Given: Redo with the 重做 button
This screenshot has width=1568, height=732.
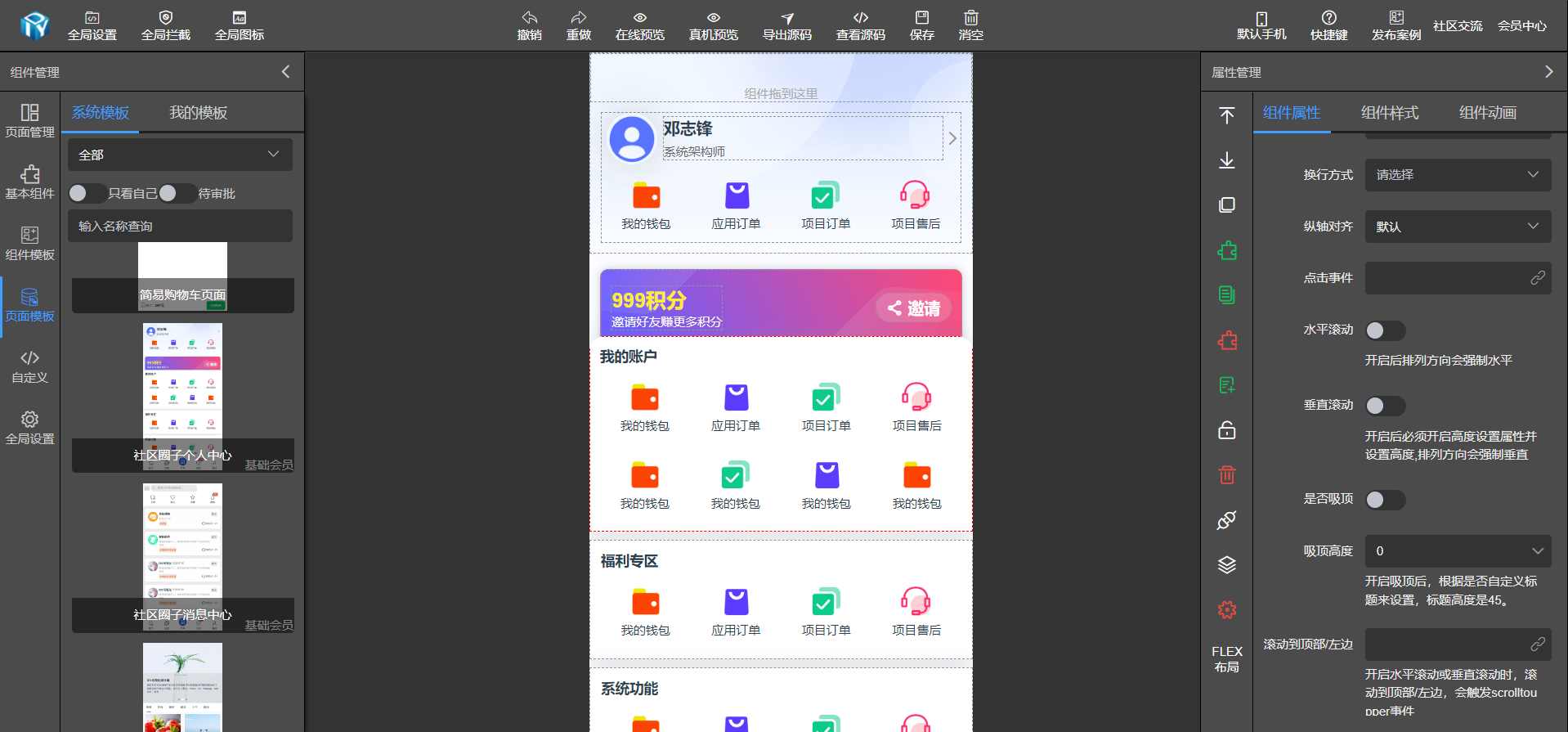Looking at the screenshot, I should [579, 25].
